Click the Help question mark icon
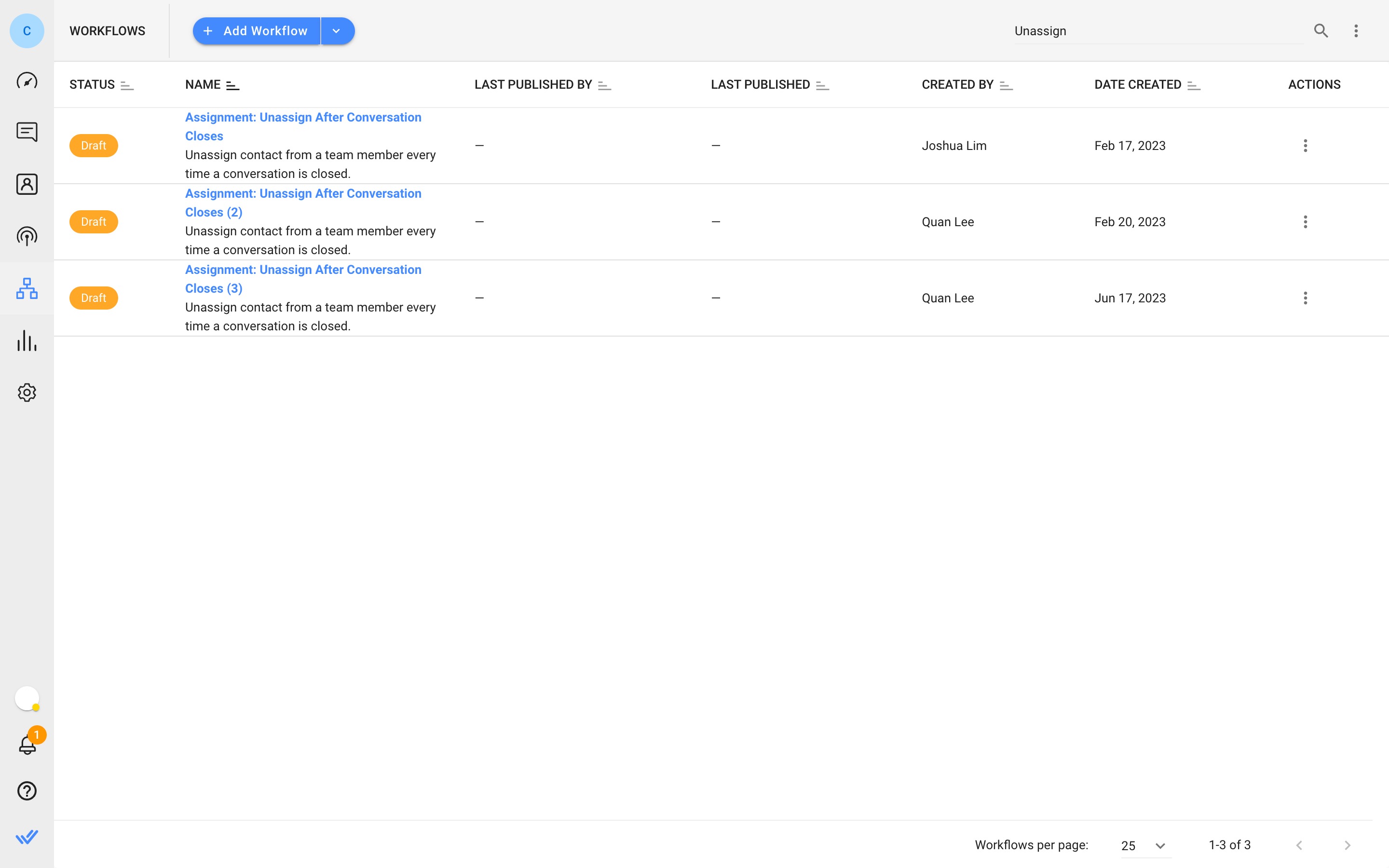The height and width of the screenshot is (868, 1389). pos(27,791)
